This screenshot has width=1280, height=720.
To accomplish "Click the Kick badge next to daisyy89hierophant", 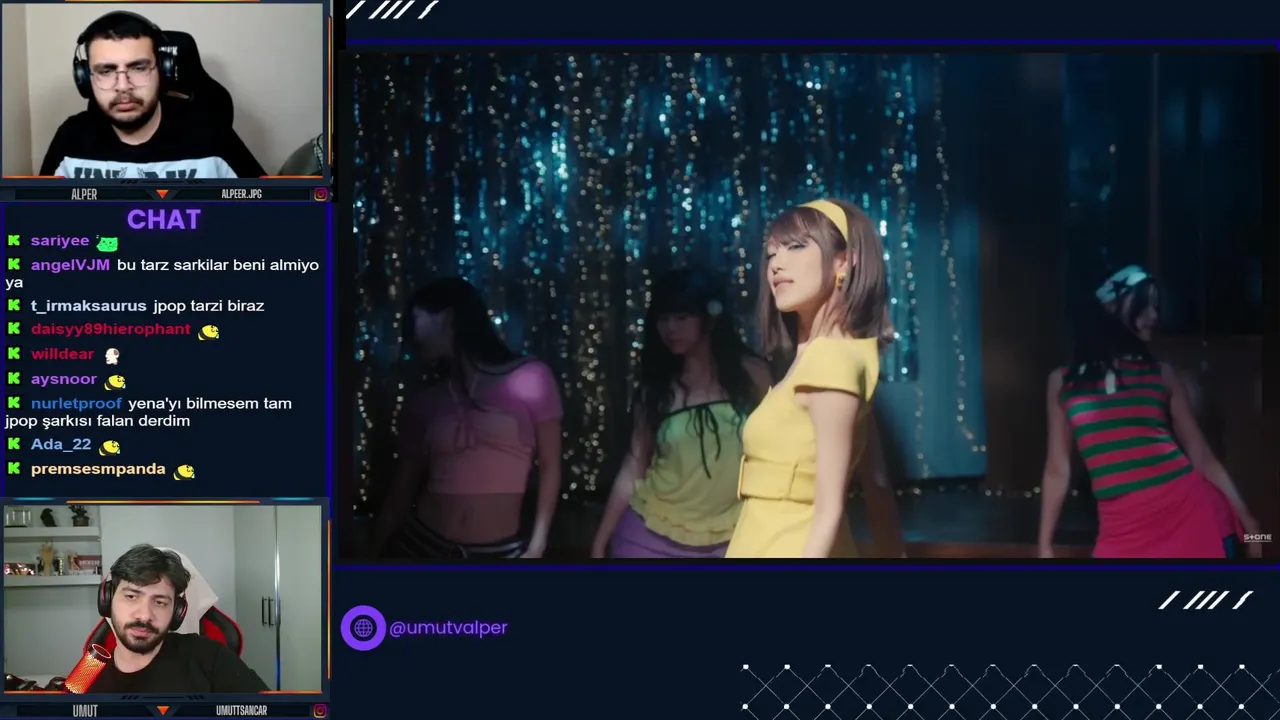I will tap(14, 329).
